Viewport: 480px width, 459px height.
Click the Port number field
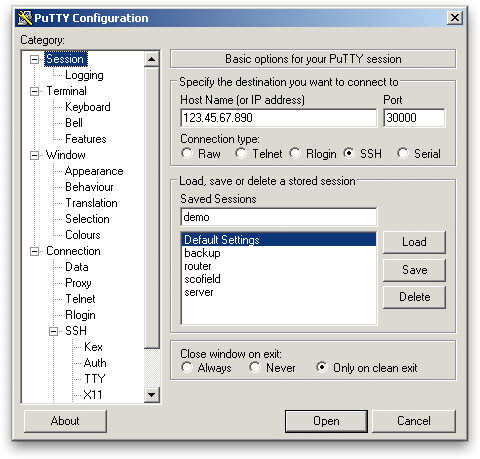pos(414,118)
